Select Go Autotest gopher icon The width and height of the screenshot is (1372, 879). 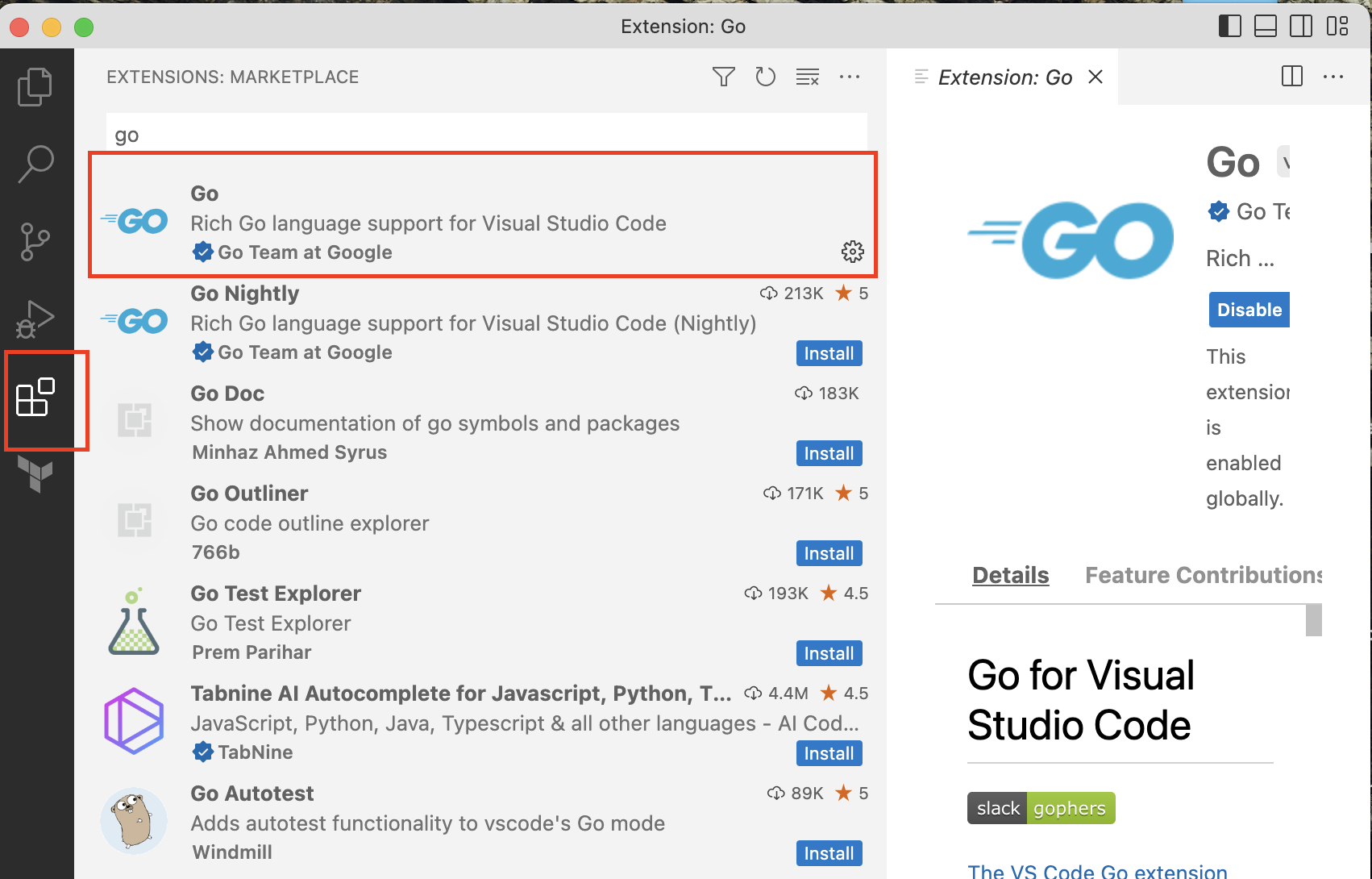coord(134,821)
